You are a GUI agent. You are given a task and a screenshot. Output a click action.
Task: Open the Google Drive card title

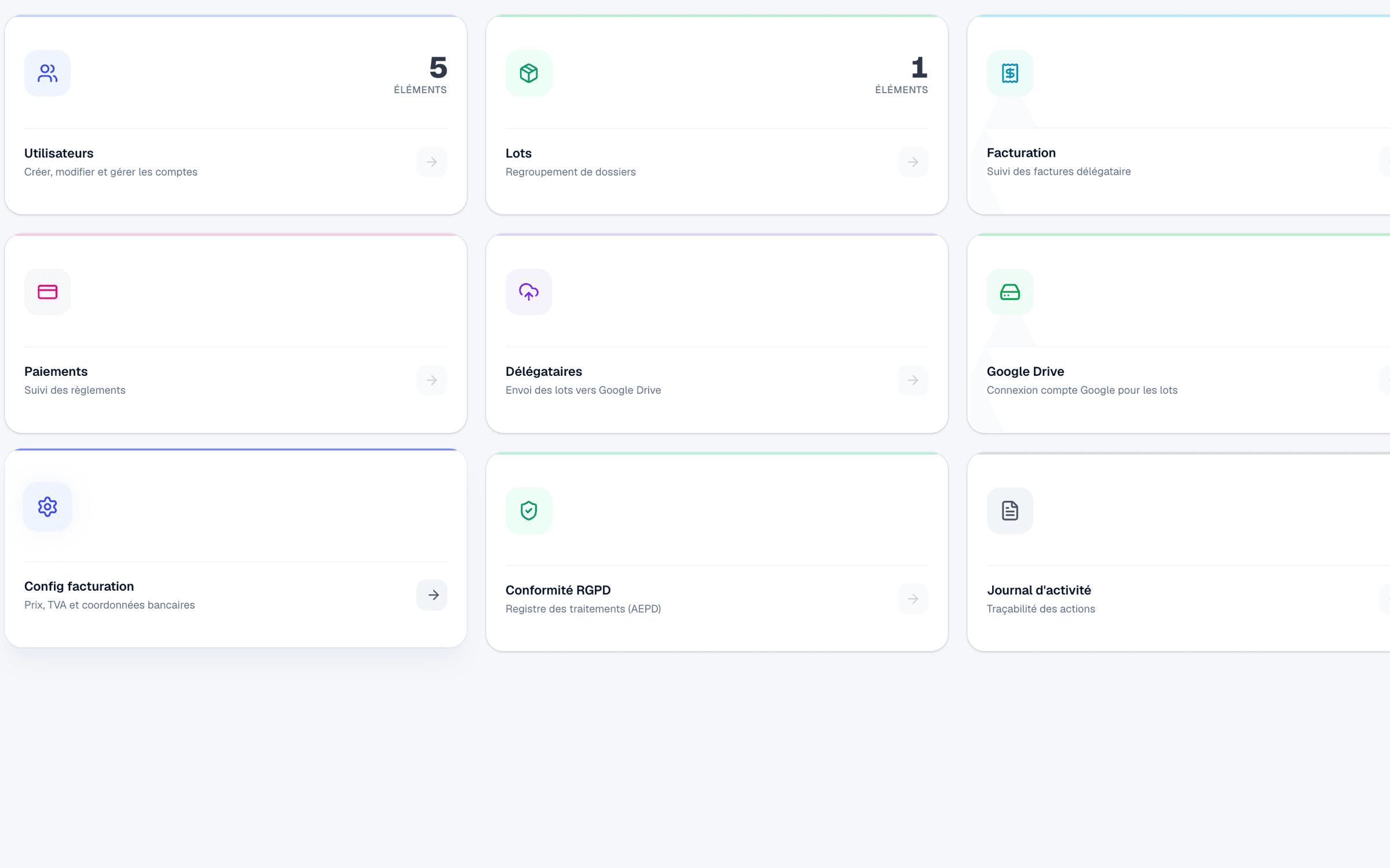(x=1025, y=372)
